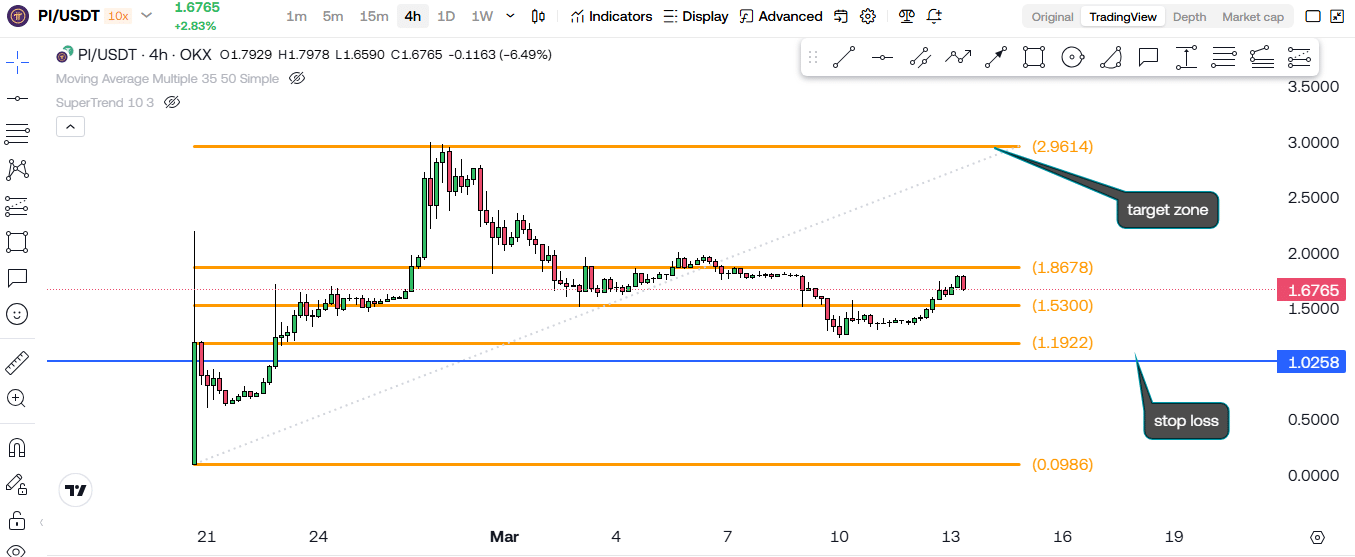Expand the more timeframes dropdown

(x=511, y=16)
